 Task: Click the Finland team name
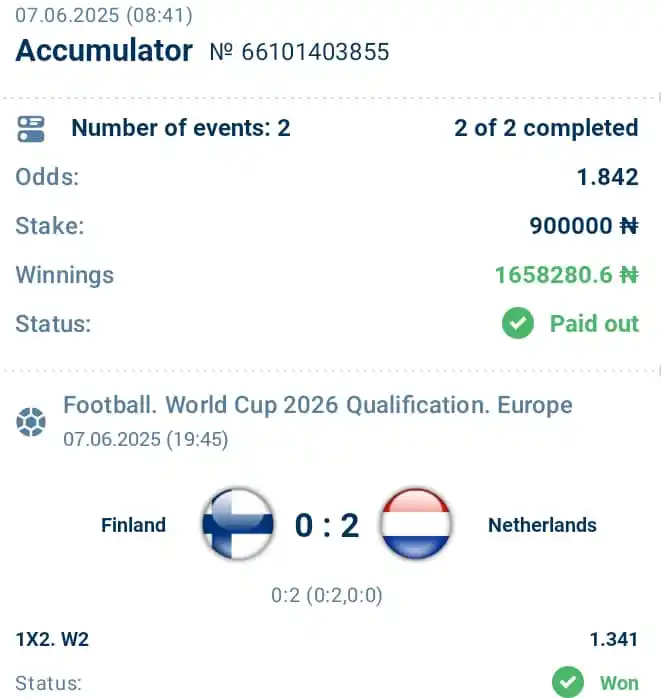pyautogui.click(x=134, y=525)
